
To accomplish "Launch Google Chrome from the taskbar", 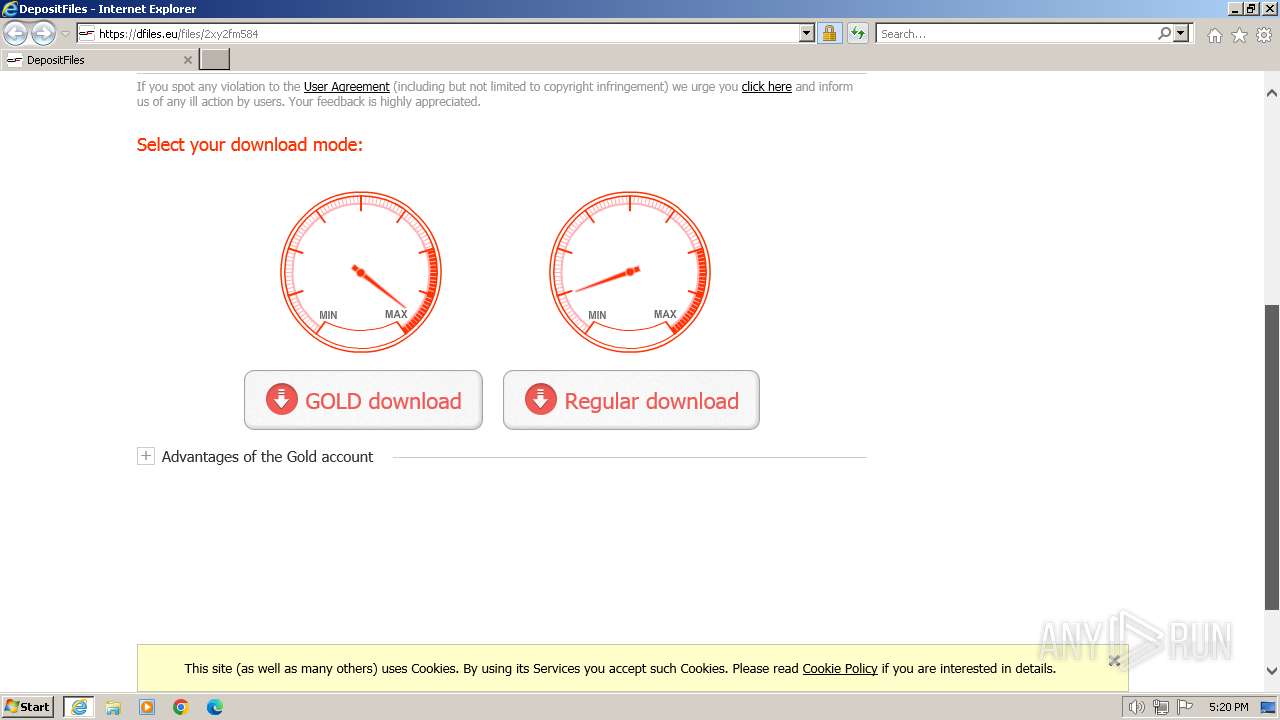I will [181, 707].
